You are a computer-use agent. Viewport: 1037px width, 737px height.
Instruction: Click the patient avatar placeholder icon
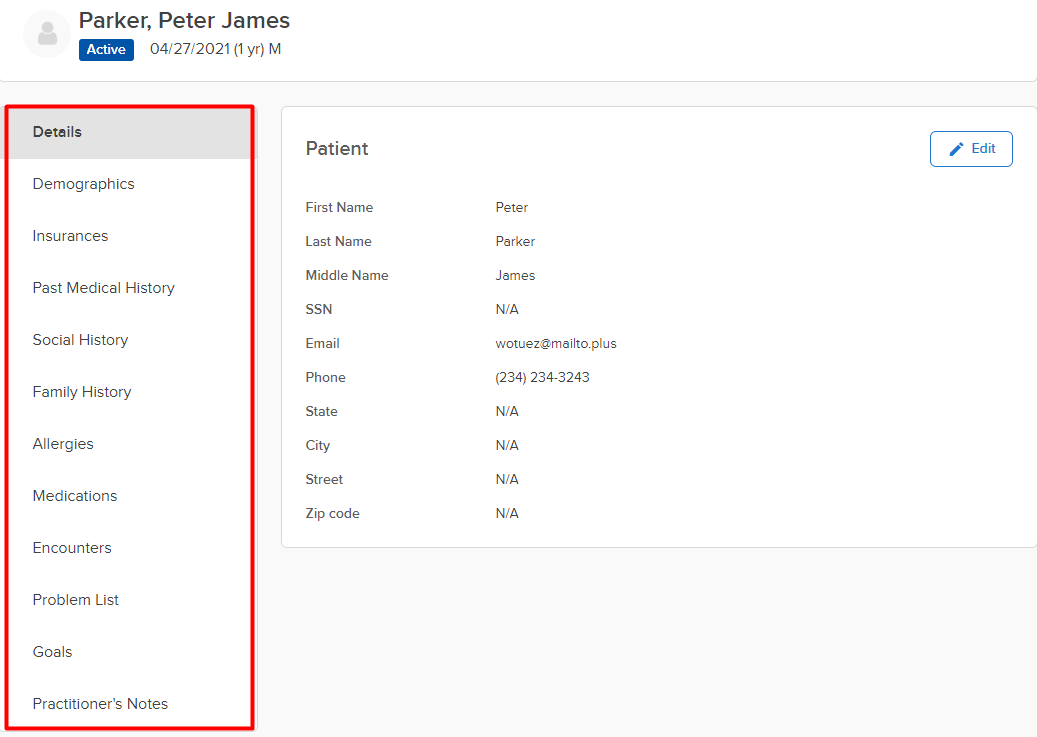pos(47,35)
